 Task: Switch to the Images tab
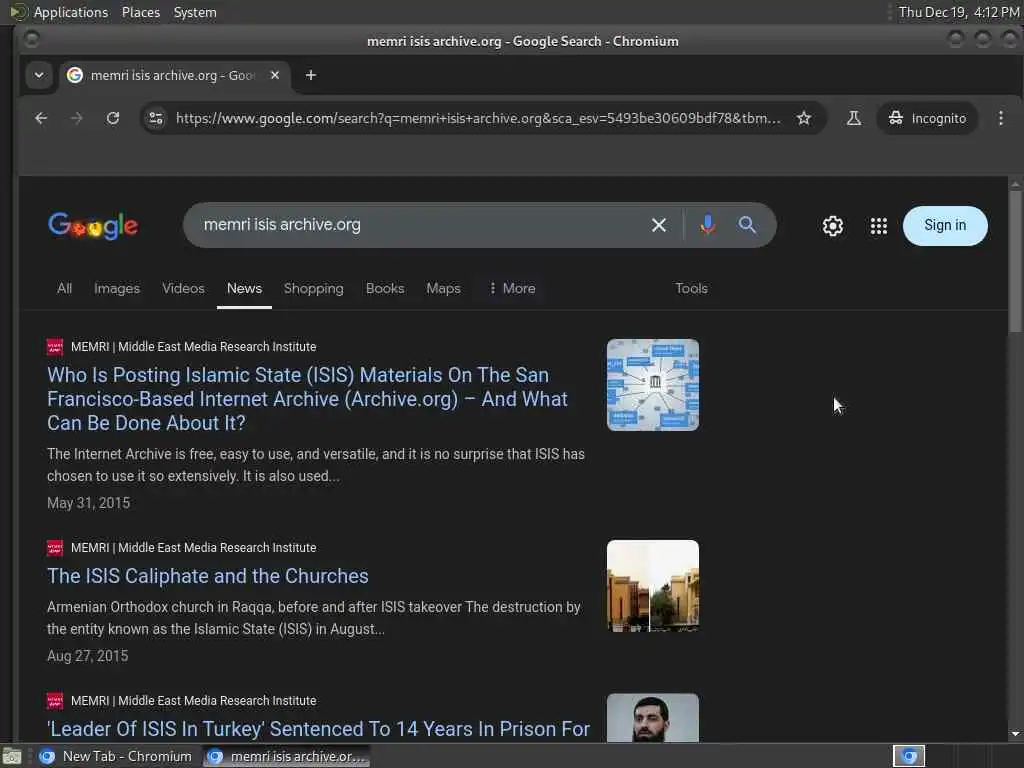117,288
